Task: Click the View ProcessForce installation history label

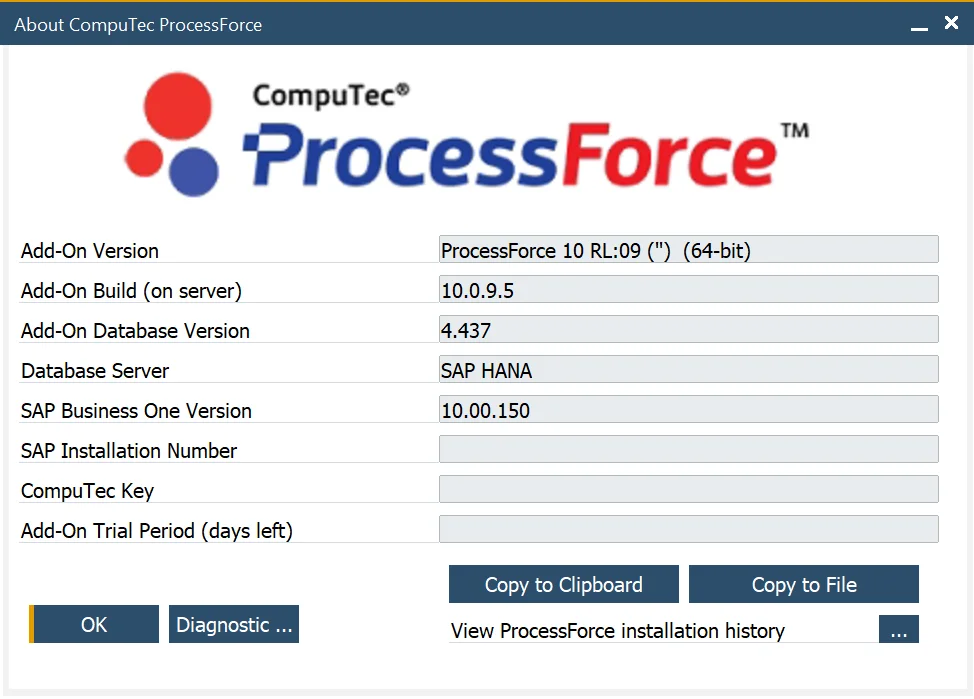Action: click(617, 631)
